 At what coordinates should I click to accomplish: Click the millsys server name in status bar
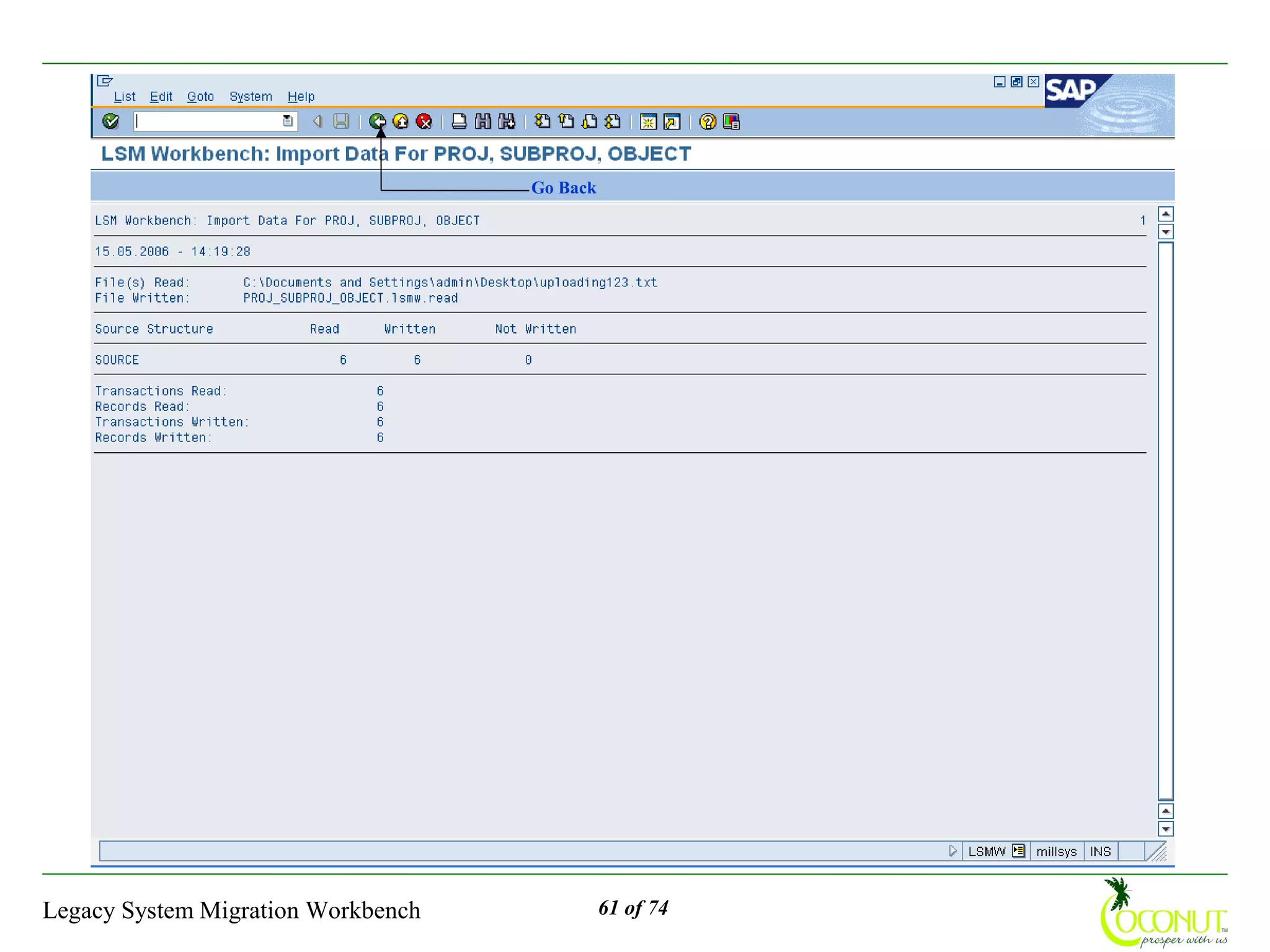pos(1056,852)
